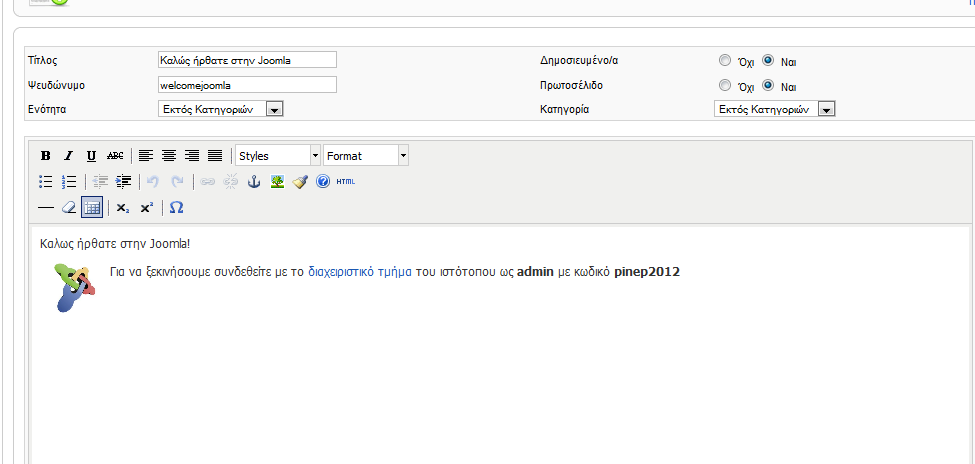
Task: Click the bold text 'pinep2012'
Action: (x=647, y=272)
